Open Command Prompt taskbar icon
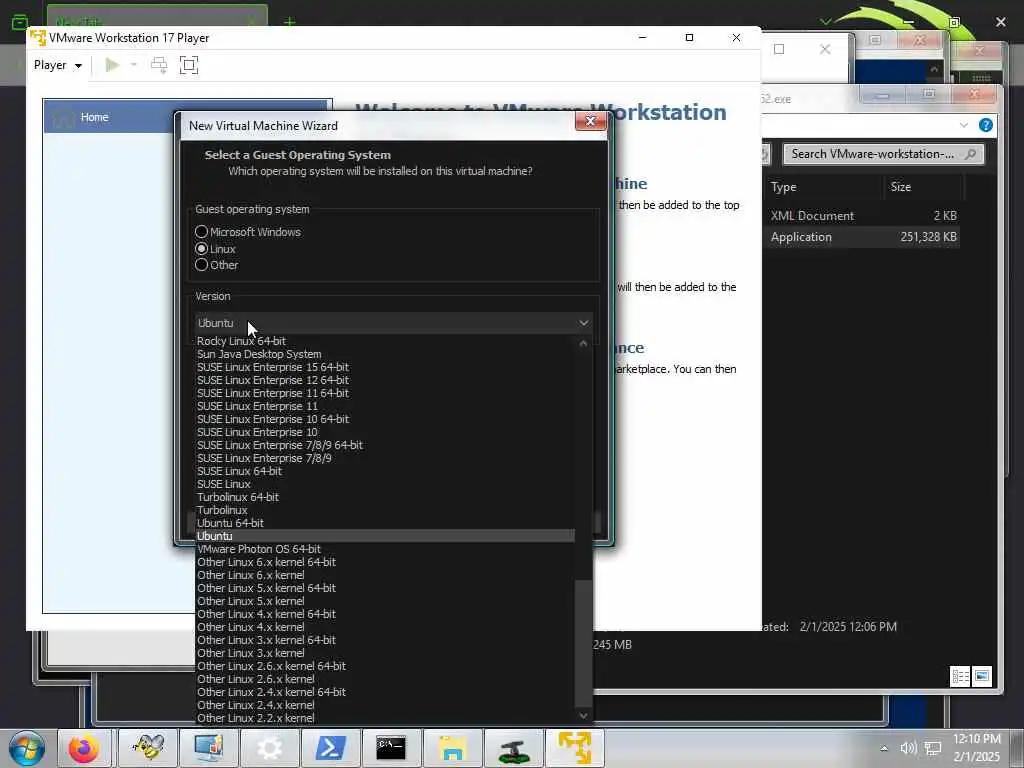This screenshot has height=768, width=1024. pos(391,748)
